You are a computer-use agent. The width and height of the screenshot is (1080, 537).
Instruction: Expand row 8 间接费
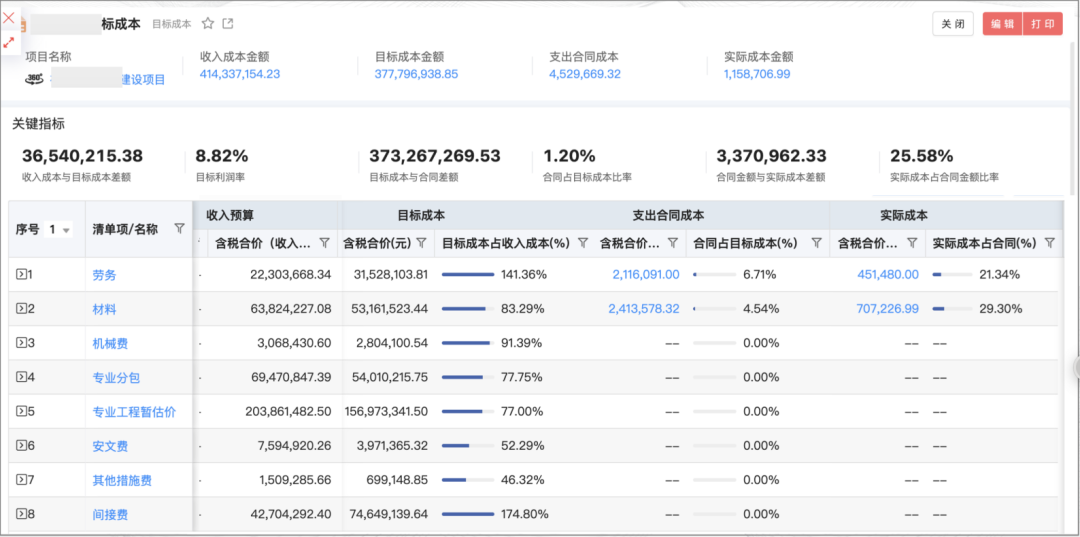(x=21, y=514)
